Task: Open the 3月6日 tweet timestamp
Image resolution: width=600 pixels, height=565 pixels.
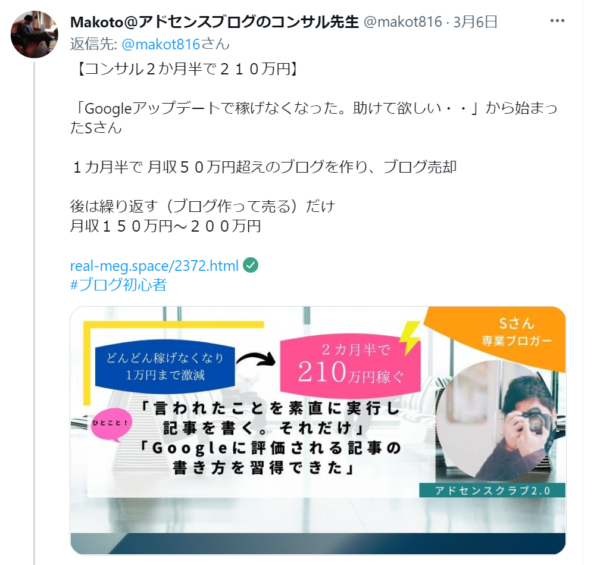Action: tap(475, 22)
